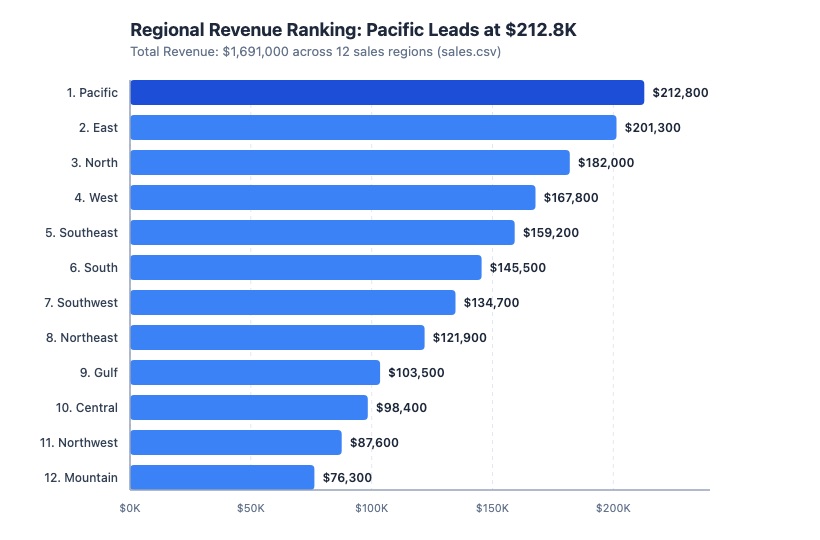The width and height of the screenshot is (820, 540).
Task: Click the Northeast revenue bar
Action: point(277,338)
